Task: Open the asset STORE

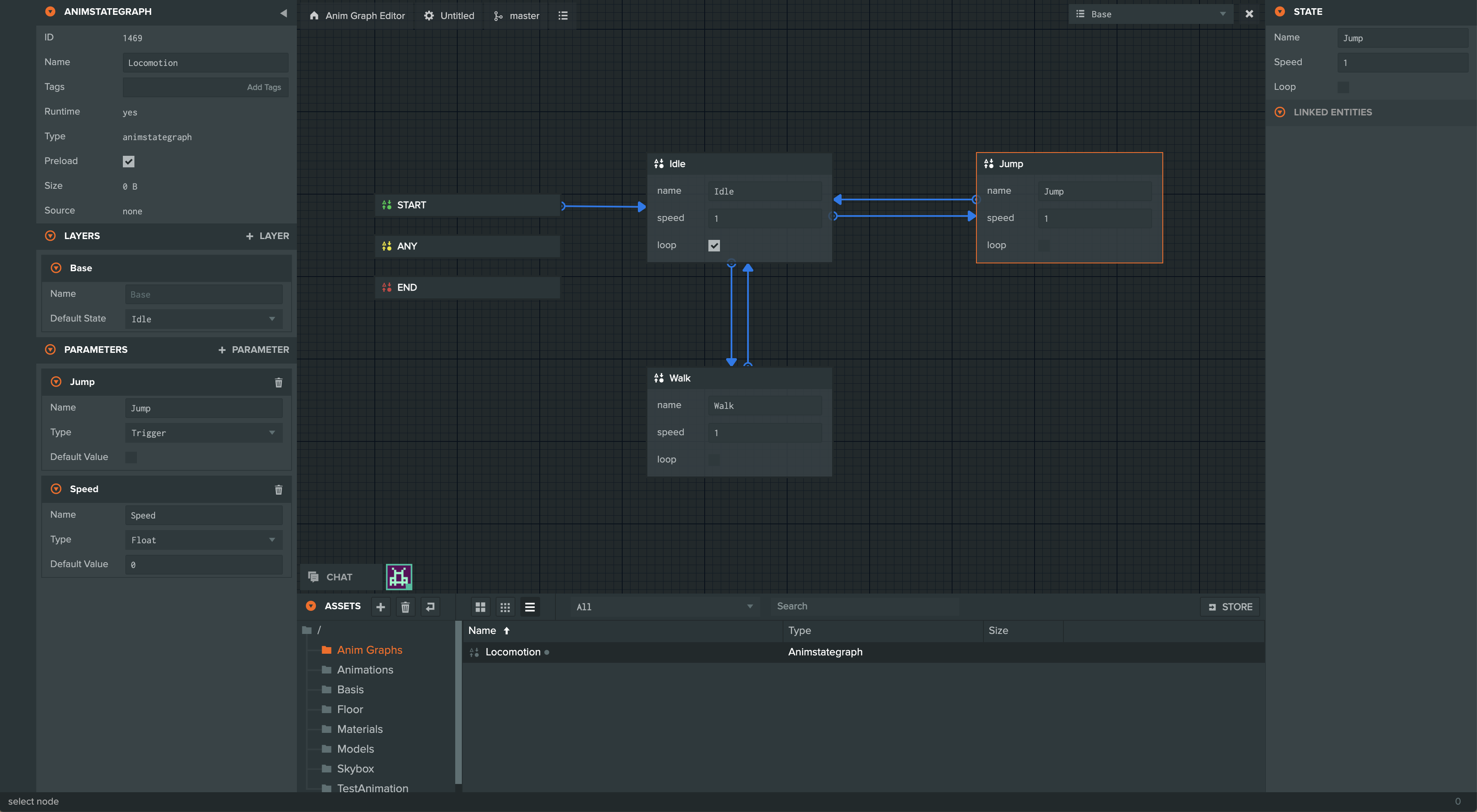Action: coord(1229,606)
